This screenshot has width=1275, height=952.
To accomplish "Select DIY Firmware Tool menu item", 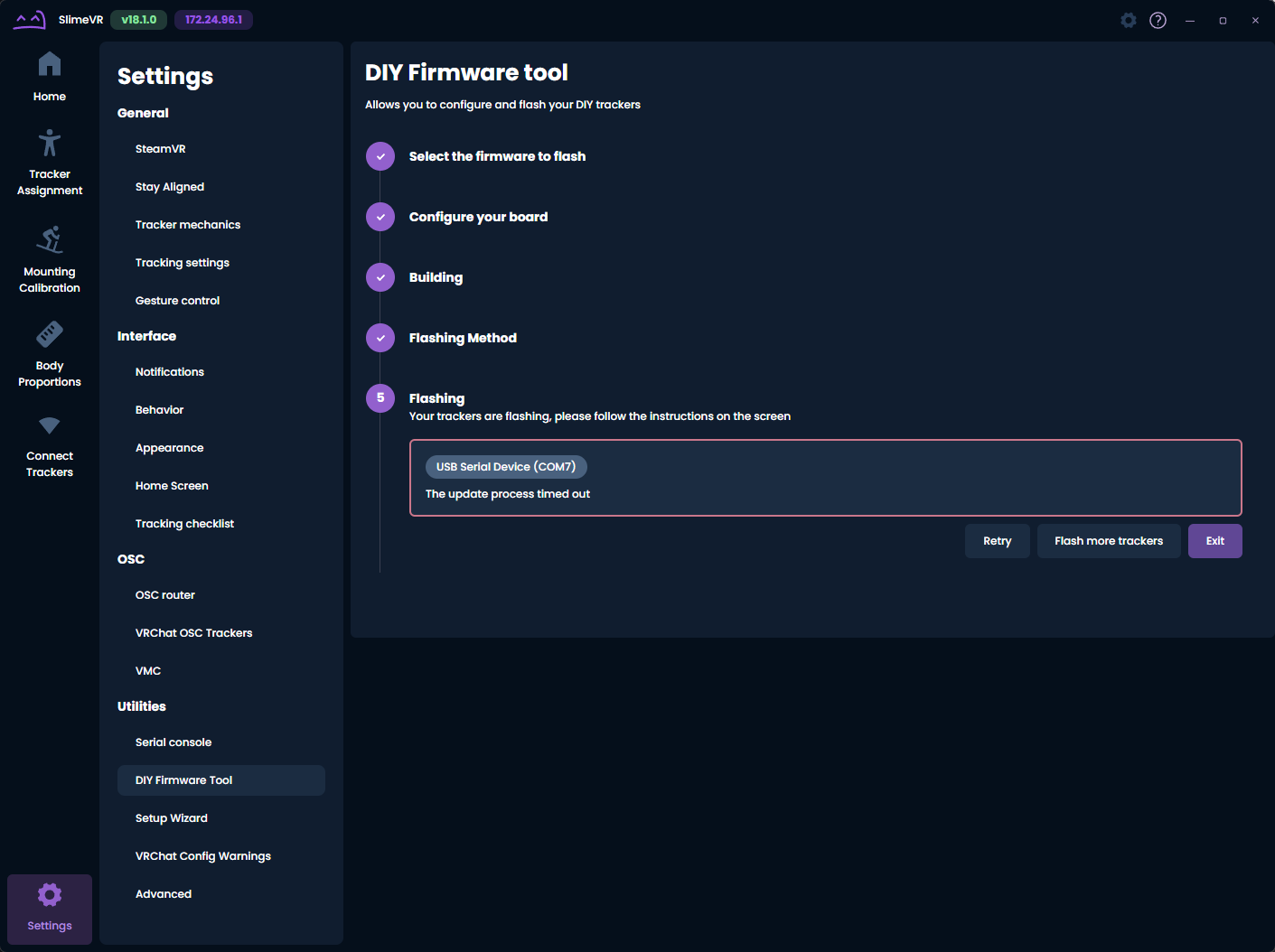I will click(184, 780).
